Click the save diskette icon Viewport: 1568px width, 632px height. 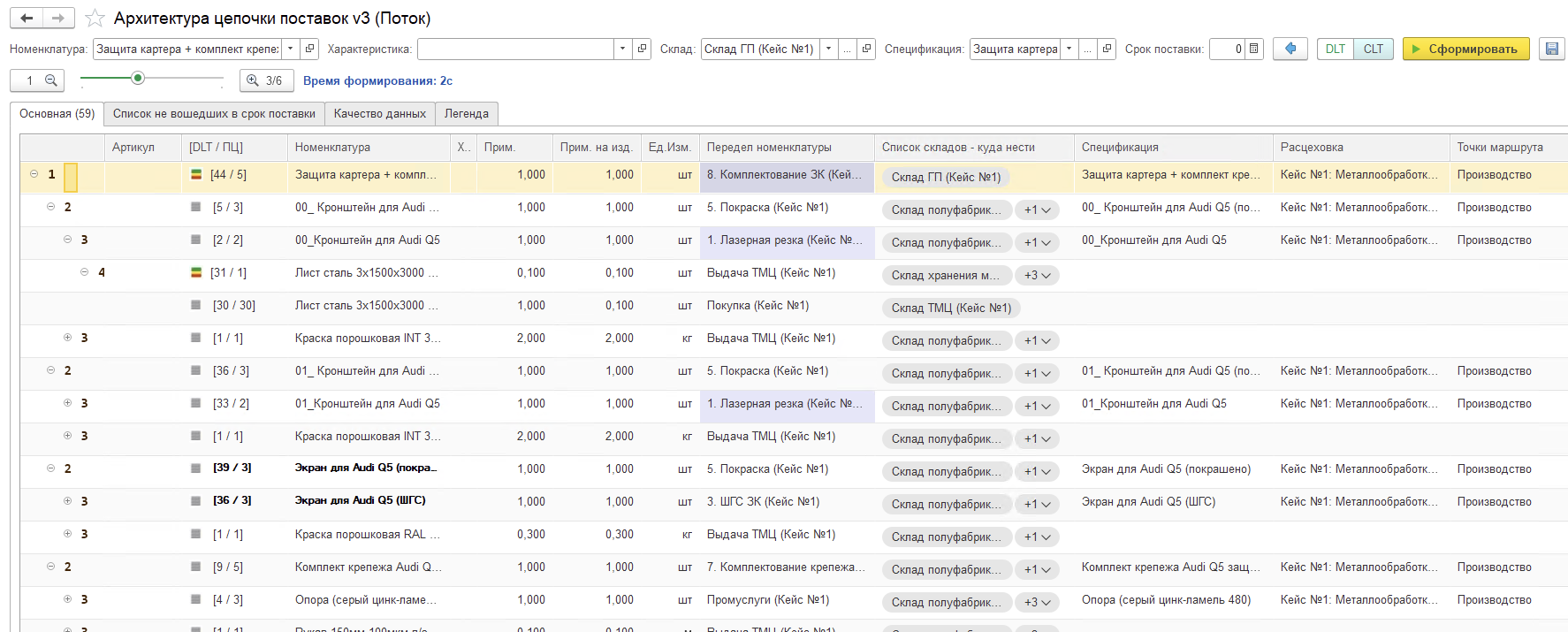[1551, 49]
